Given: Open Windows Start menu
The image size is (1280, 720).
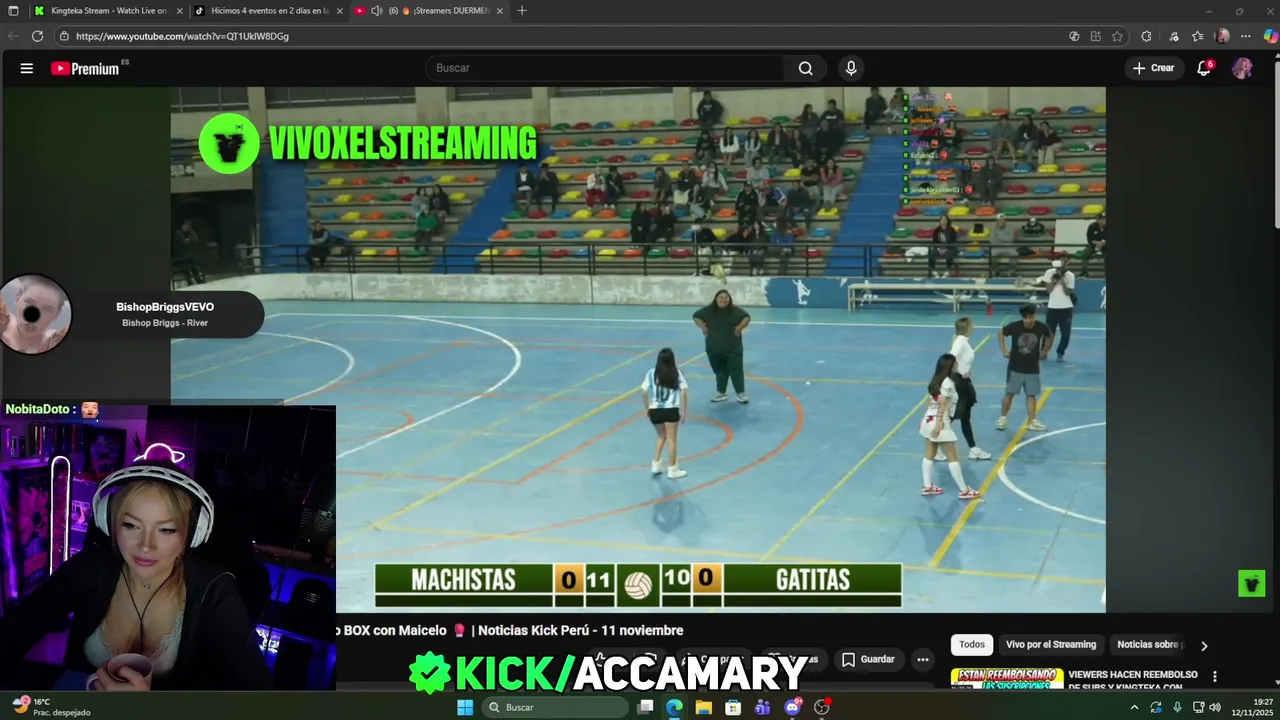Looking at the screenshot, I should point(465,707).
